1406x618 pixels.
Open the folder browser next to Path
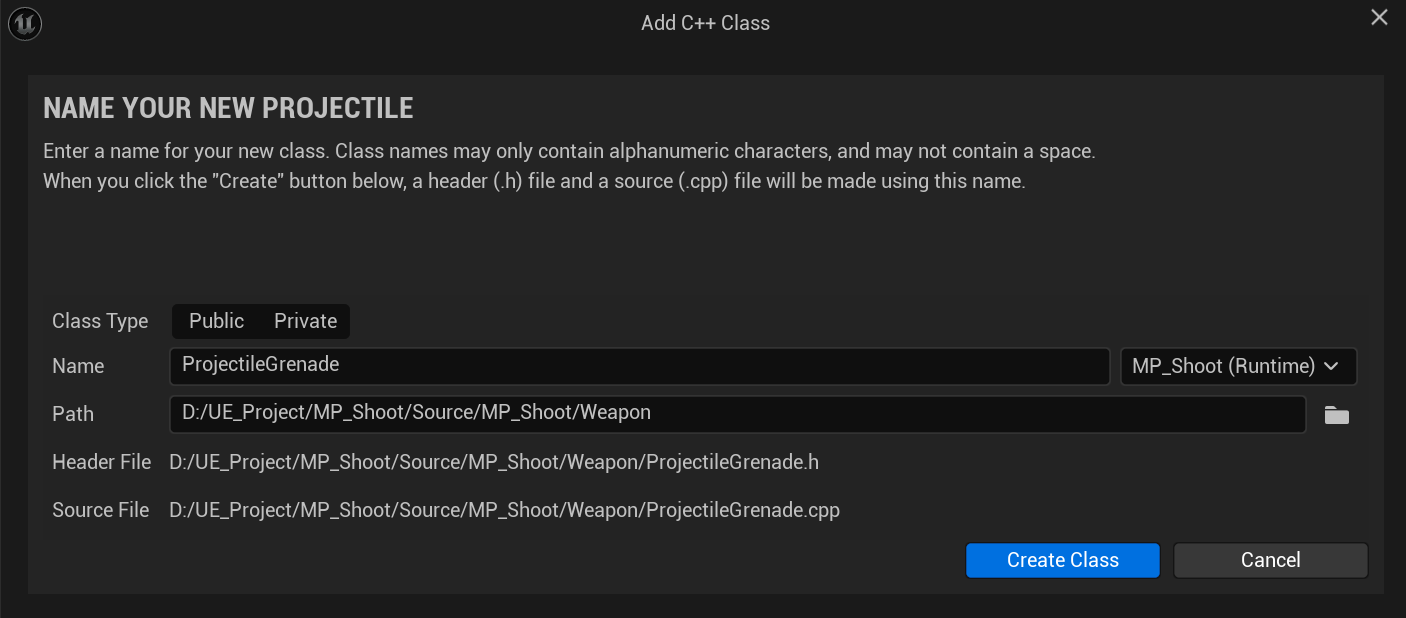[1336, 415]
